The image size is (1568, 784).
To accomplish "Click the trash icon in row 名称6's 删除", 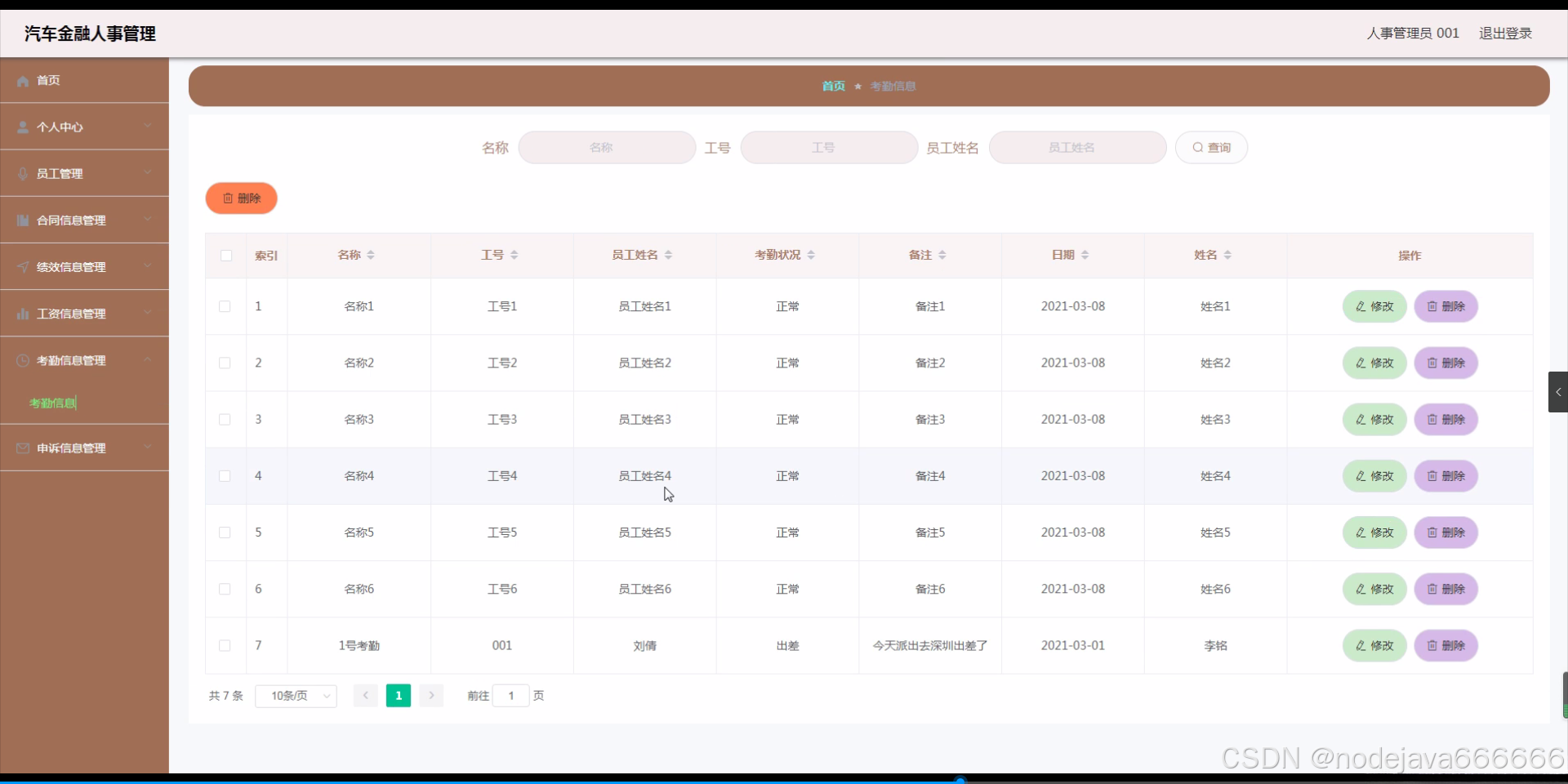I will 1432,589.
